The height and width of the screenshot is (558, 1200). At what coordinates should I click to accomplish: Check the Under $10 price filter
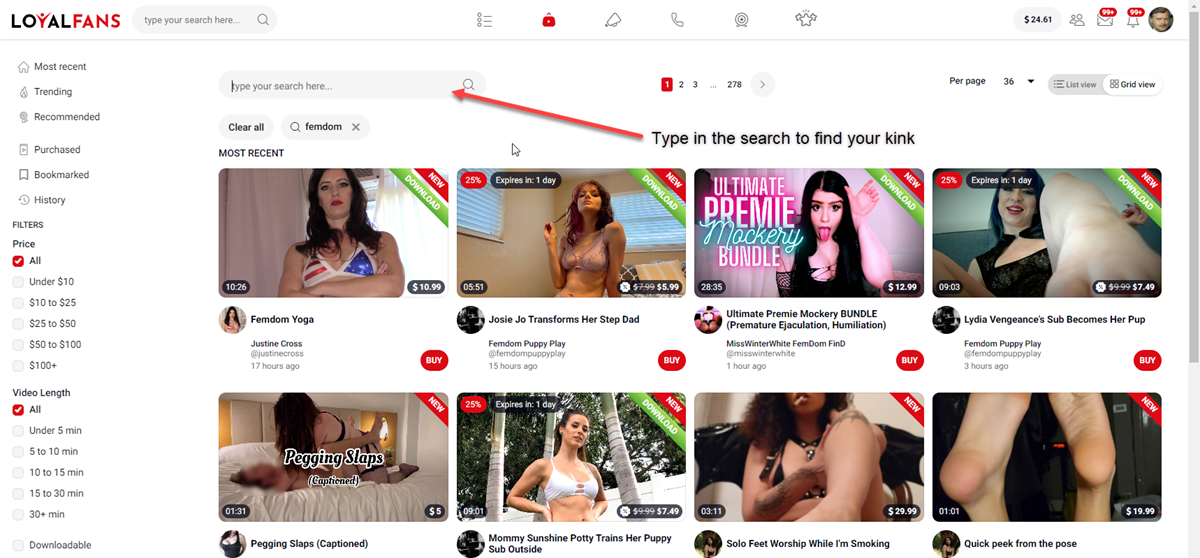pos(18,282)
